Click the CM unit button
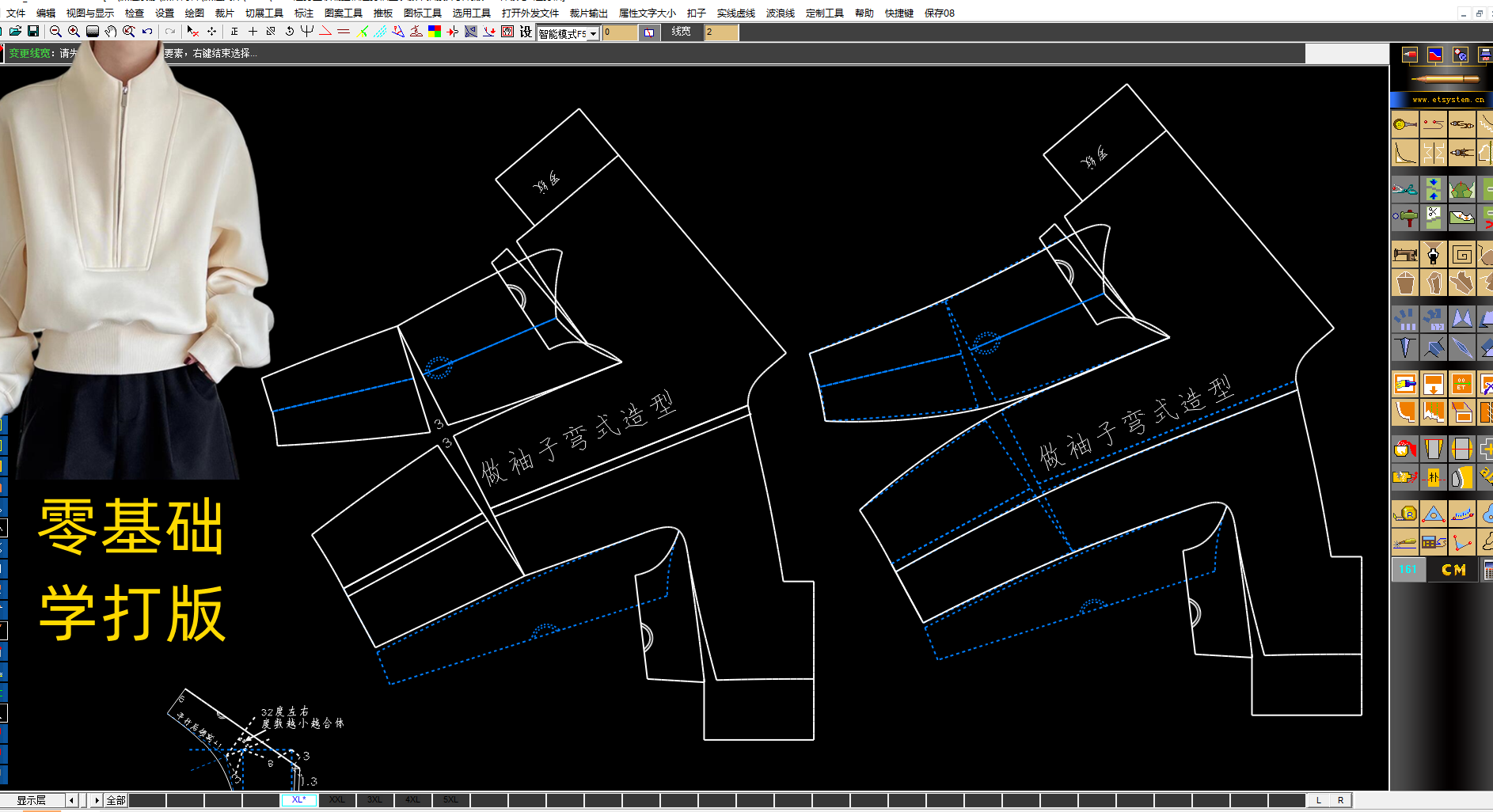1493x812 pixels. pyautogui.click(x=1453, y=570)
